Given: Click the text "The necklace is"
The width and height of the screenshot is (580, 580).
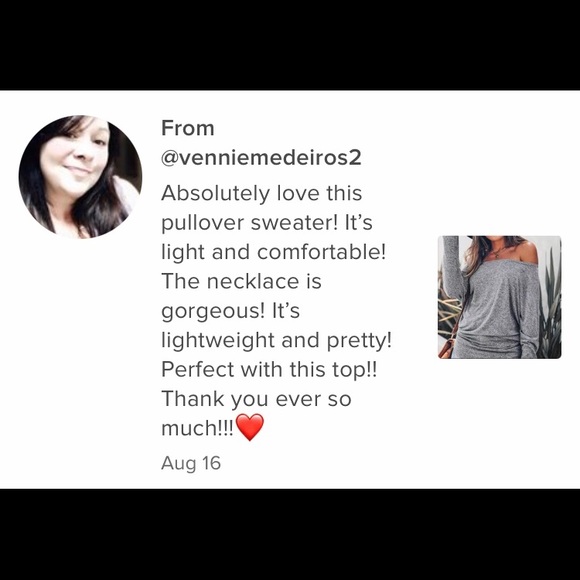Looking at the screenshot, I should [x=242, y=281].
